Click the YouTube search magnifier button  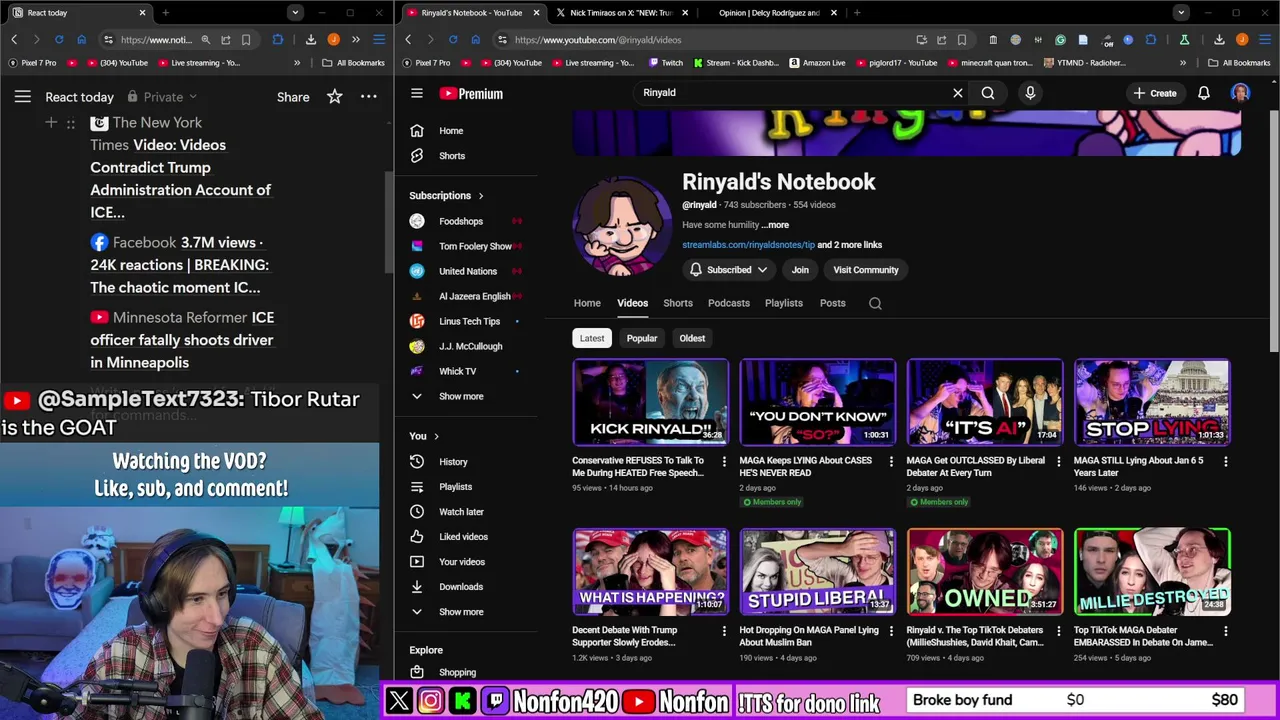(x=988, y=93)
